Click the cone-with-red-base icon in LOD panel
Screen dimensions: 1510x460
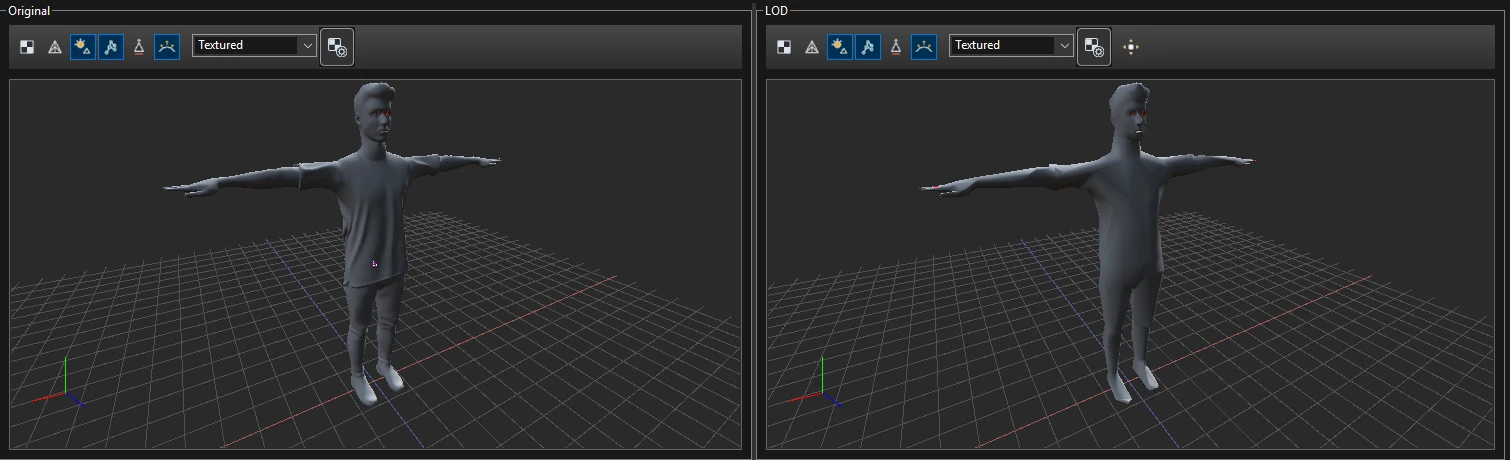[x=896, y=47]
